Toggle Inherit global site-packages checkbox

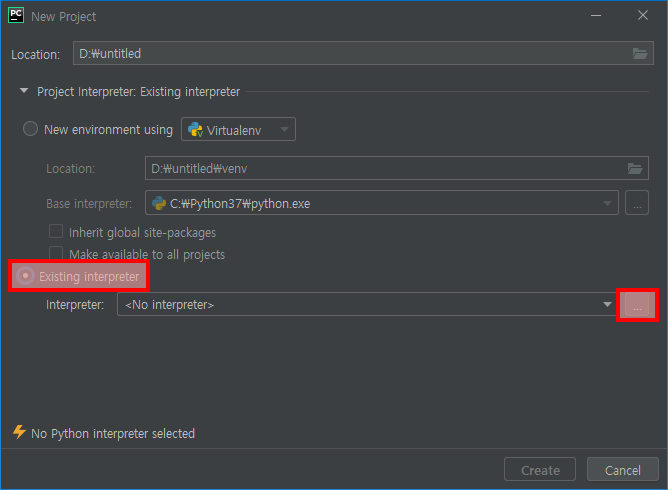click(x=56, y=231)
